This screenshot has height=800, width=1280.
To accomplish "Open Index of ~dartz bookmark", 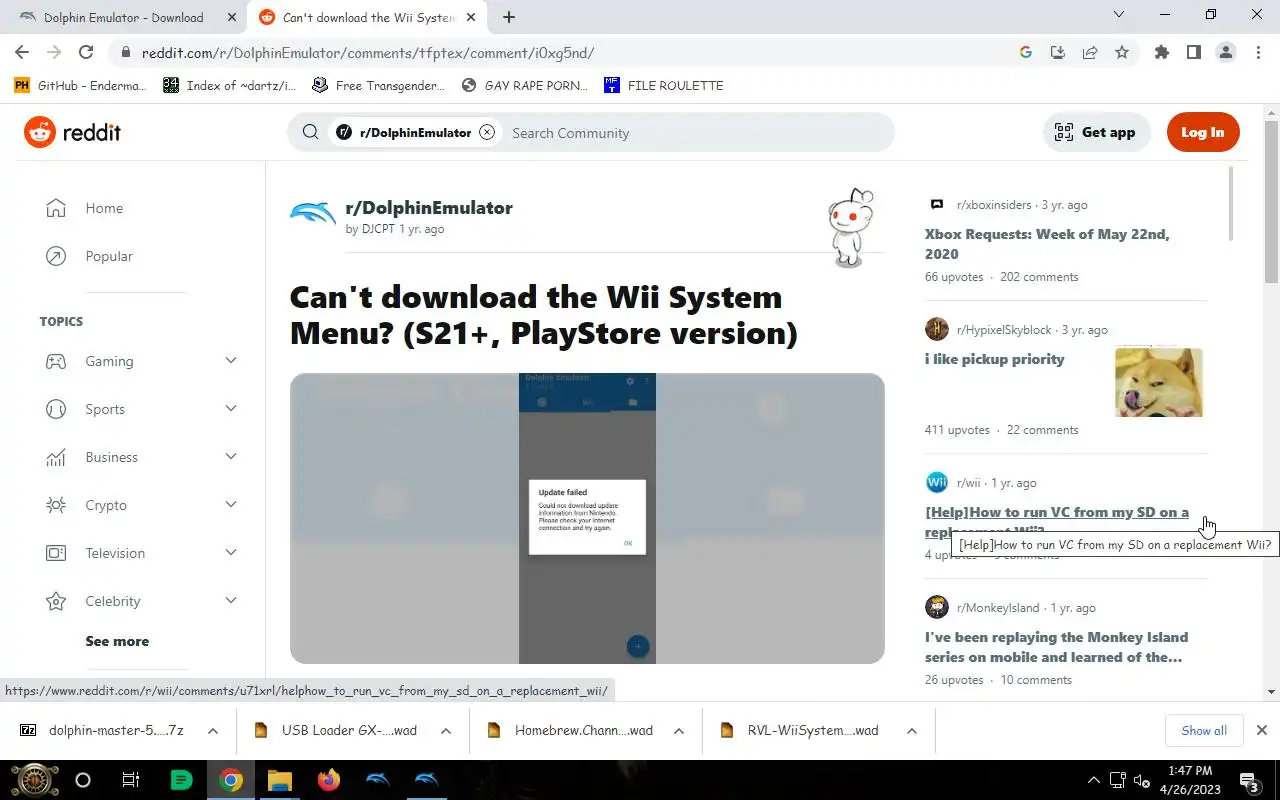I will coord(230,85).
